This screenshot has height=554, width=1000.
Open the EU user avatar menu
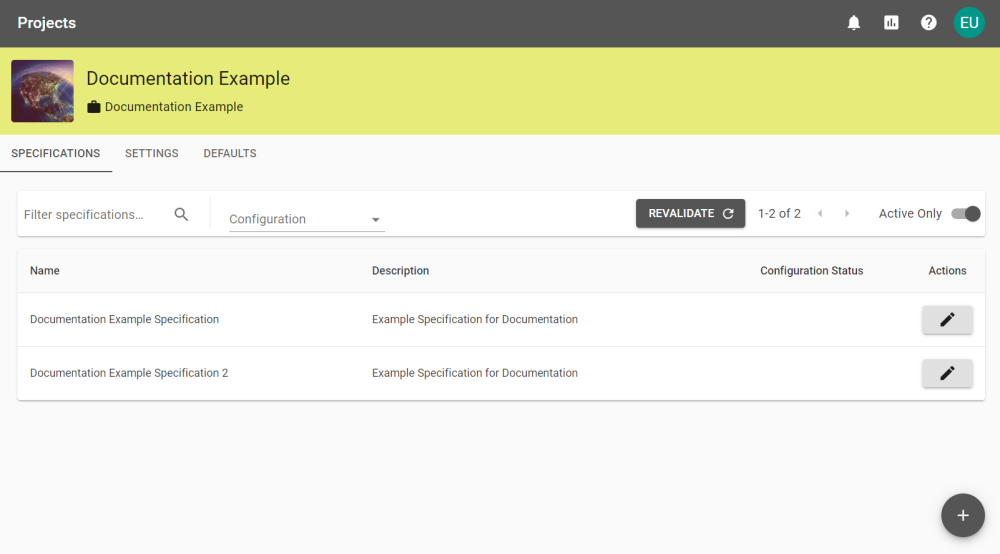pyautogui.click(x=969, y=23)
